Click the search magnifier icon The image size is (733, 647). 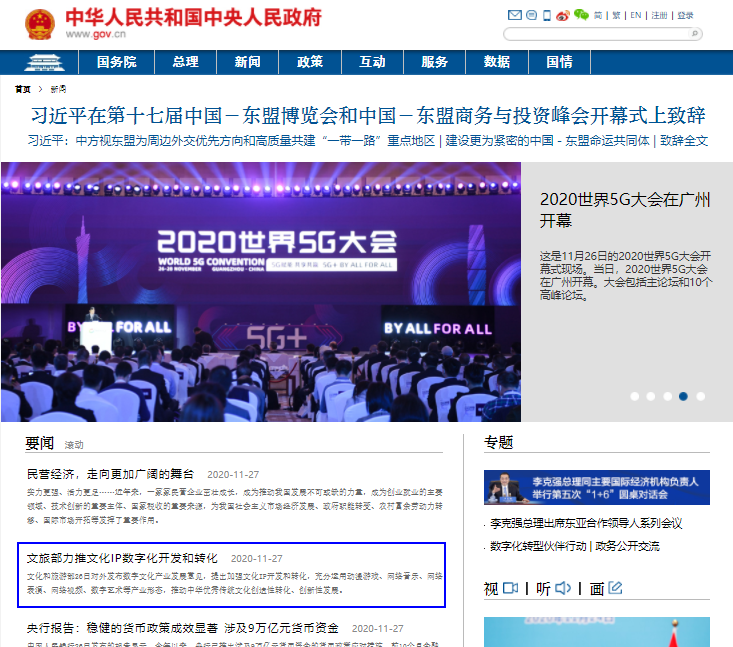695,34
